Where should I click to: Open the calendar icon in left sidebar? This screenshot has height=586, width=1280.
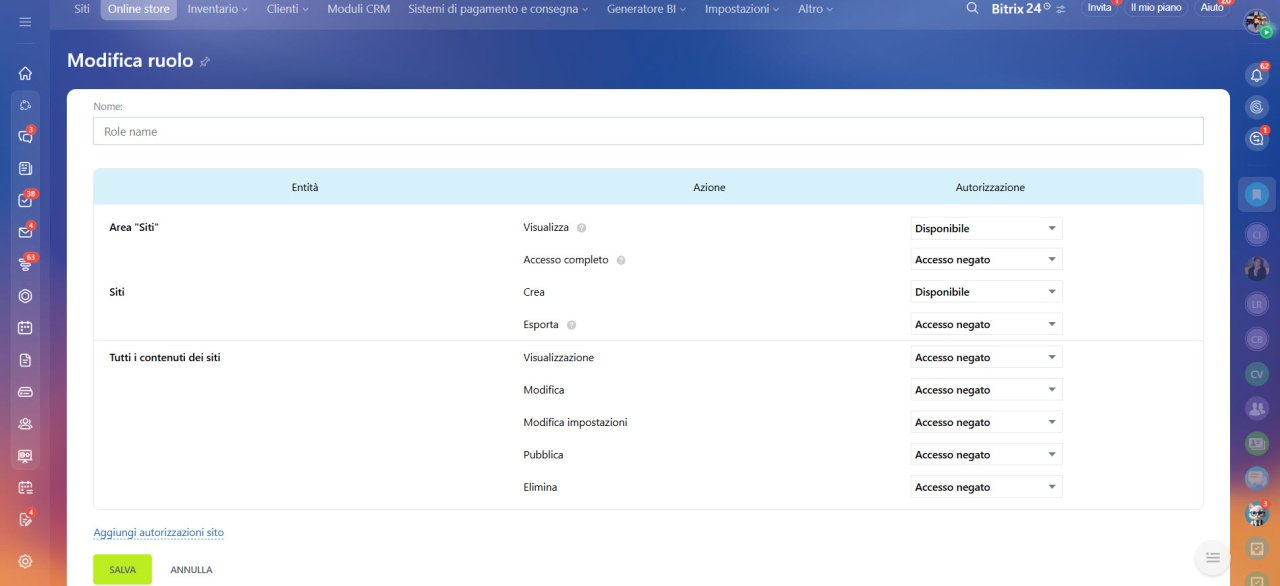pyautogui.click(x=25, y=327)
